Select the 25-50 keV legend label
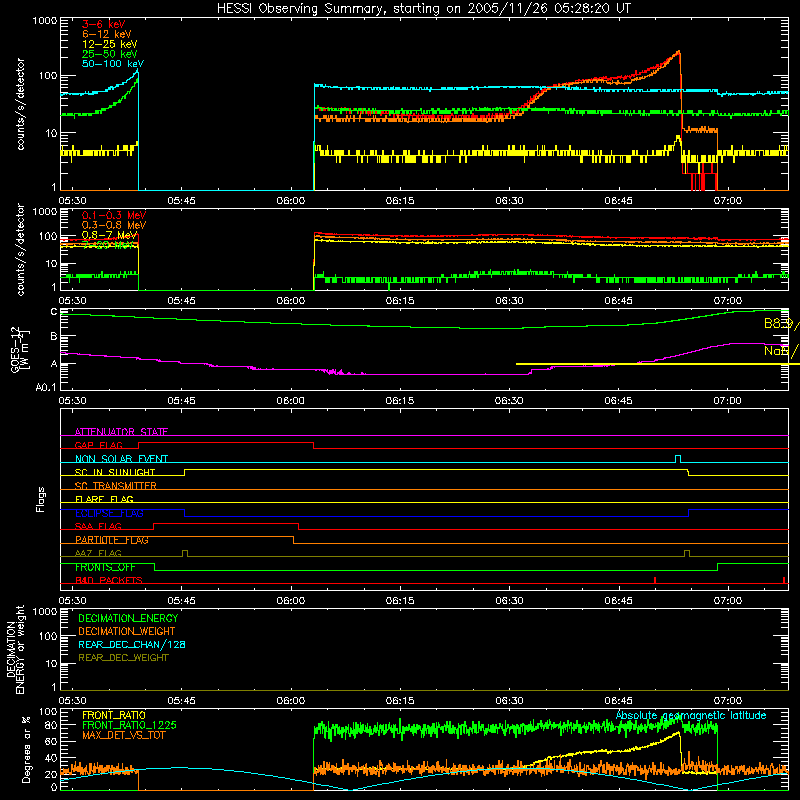This screenshot has height=800, width=800. (110, 54)
